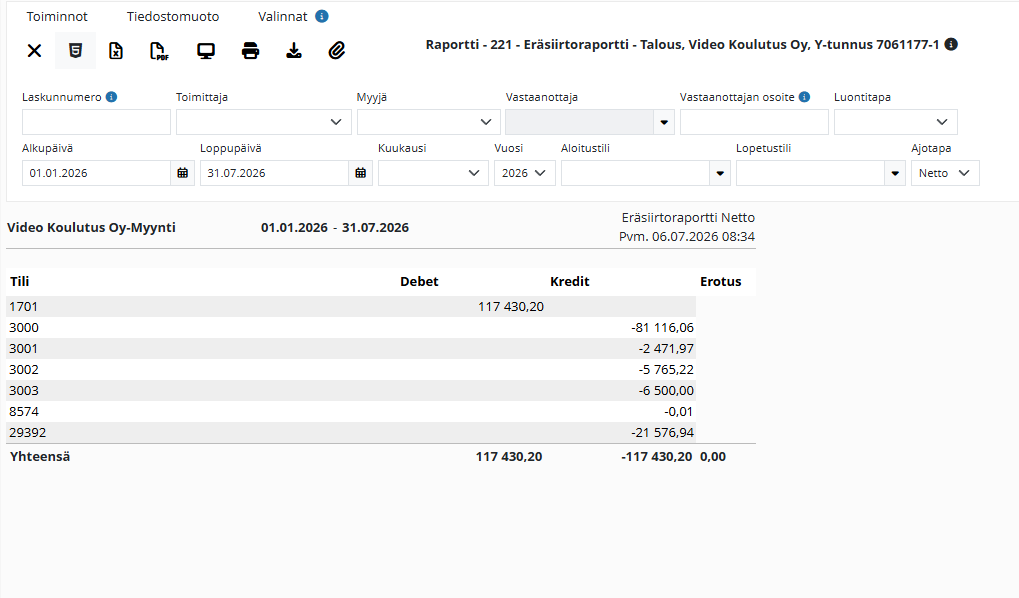The height and width of the screenshot is (598, 1019).
Task: Select account row 3003
Action: click(351, 390)
